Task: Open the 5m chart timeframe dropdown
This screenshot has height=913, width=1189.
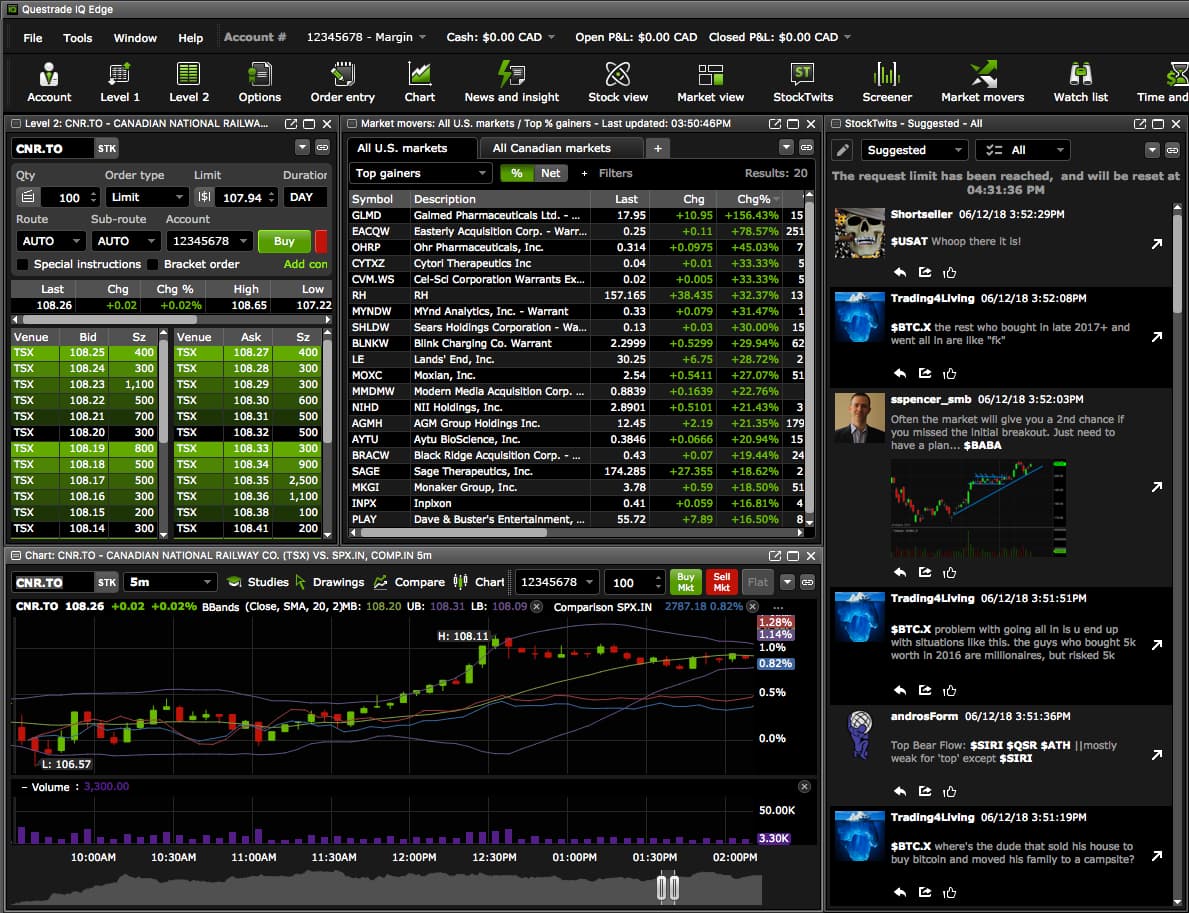Action: coord(170,581)
